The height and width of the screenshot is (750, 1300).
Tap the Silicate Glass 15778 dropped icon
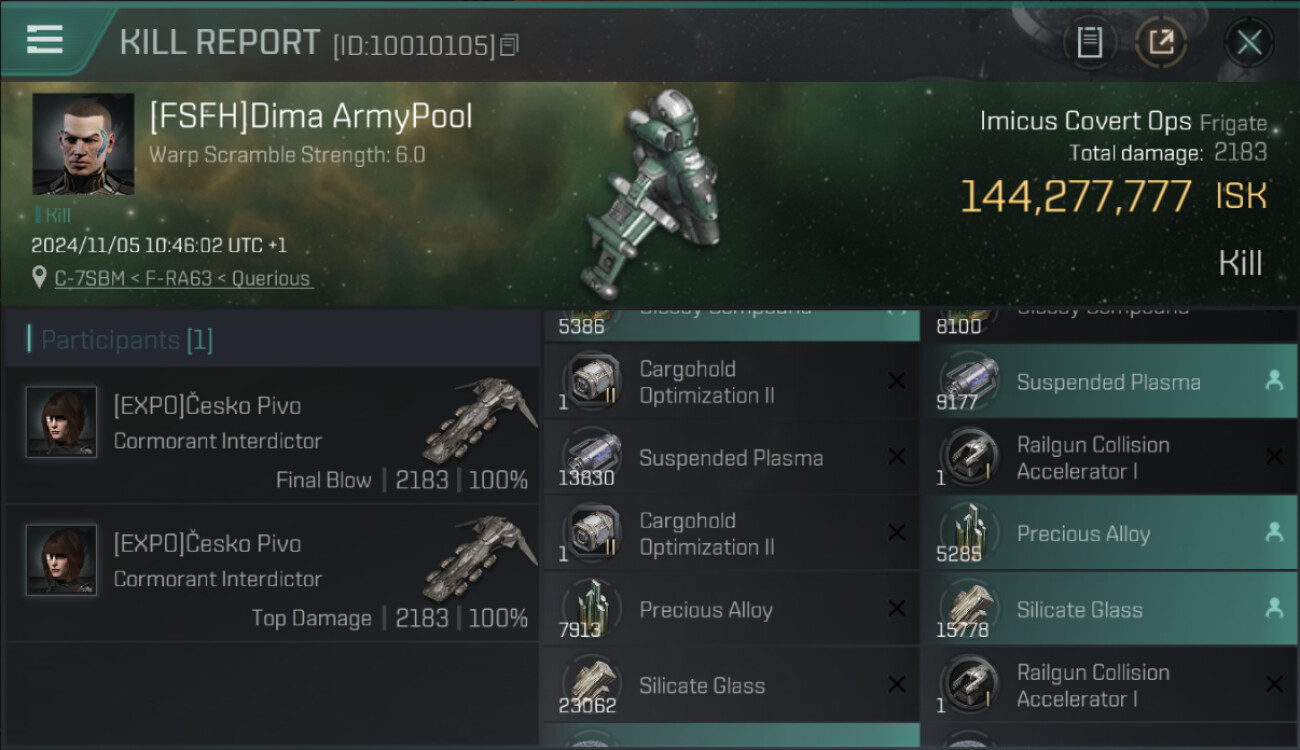[x=1273, y=607]
